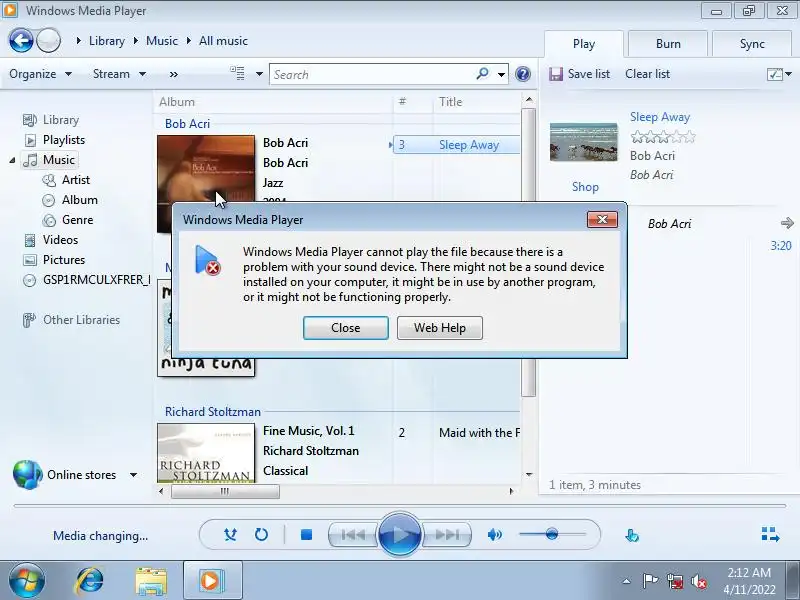Toggle repeat in playback controls
Screen dimensions: 800x600
click(261, 535)
